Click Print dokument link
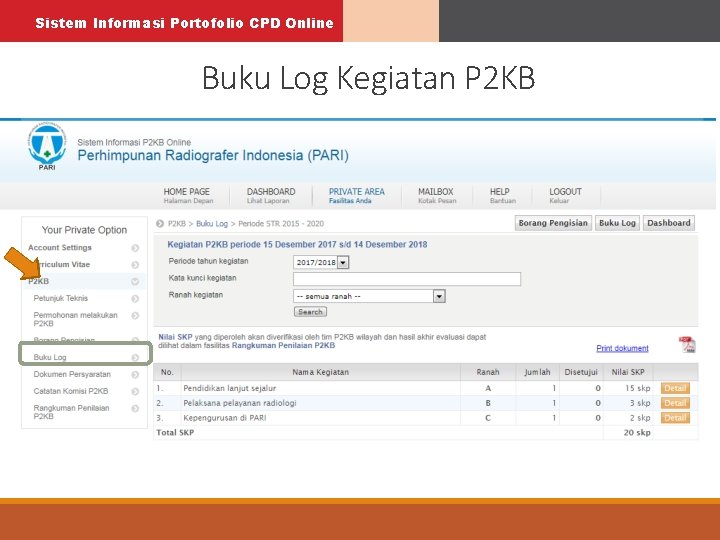 tap(622, 348)
